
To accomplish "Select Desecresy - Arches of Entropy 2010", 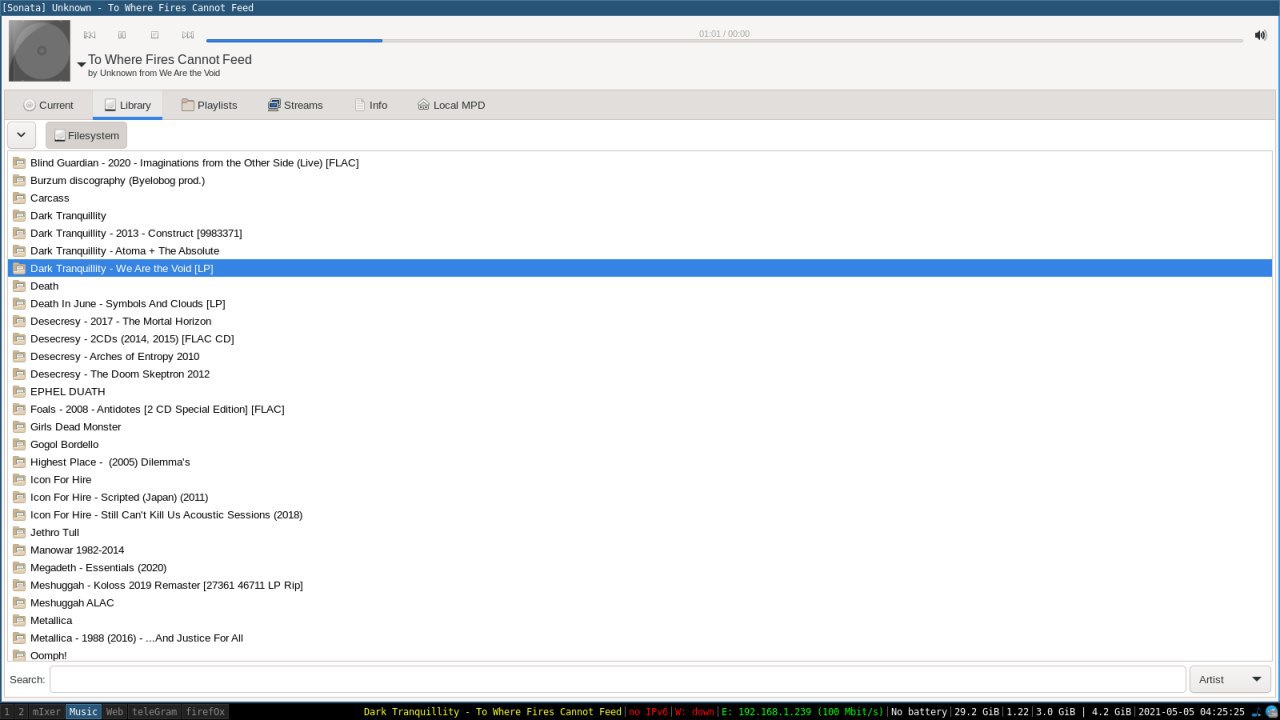I will coord(640,356).
